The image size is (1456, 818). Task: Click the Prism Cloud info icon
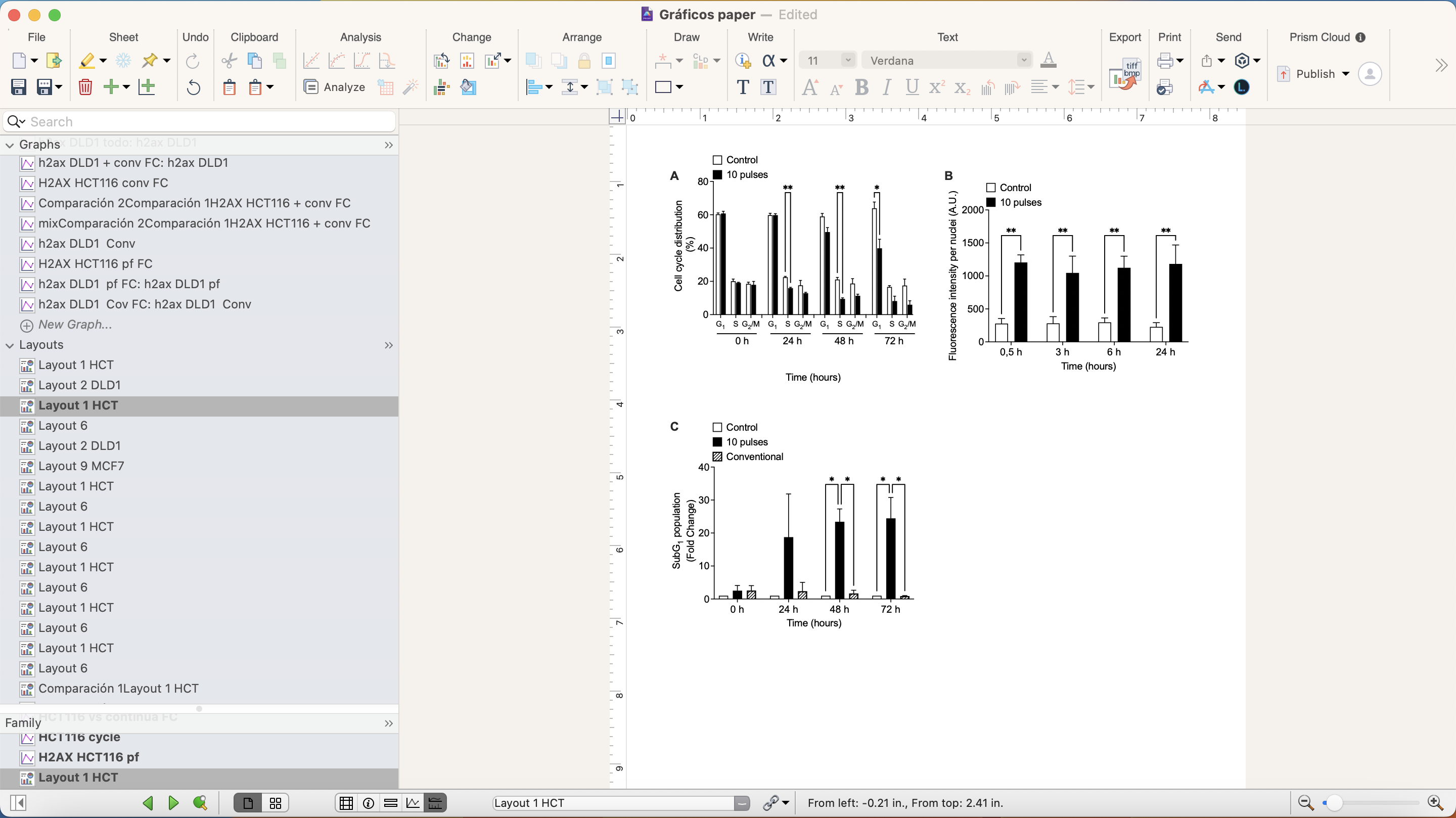pyautogui.click(x=1360, y=37)
